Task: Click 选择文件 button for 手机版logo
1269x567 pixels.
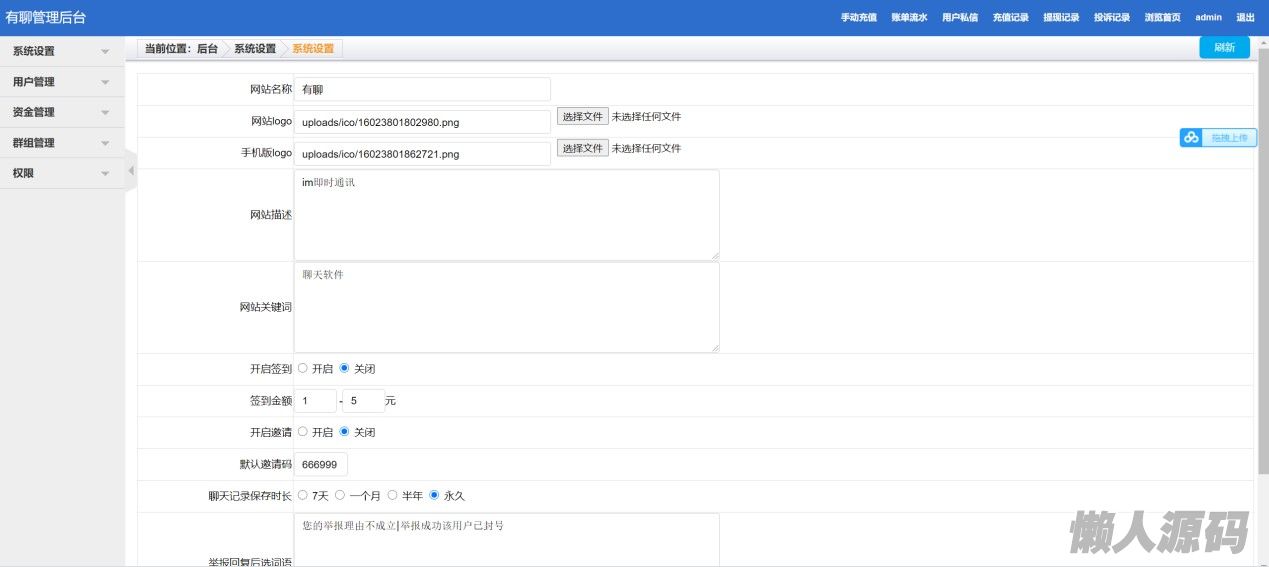Action: point(582,148)
